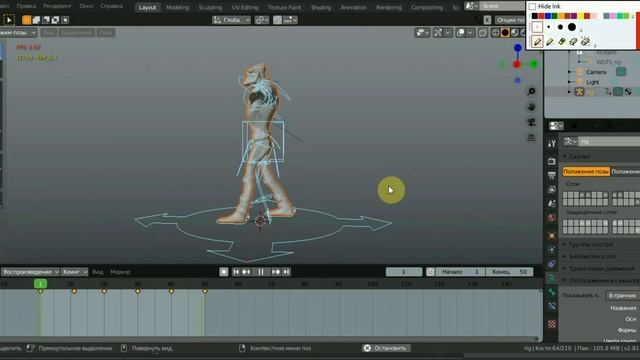Image resolution: width=640 pixels, height=360 pixels.
Task: Pick the blue ink color swatch
Action: [548, 16]
